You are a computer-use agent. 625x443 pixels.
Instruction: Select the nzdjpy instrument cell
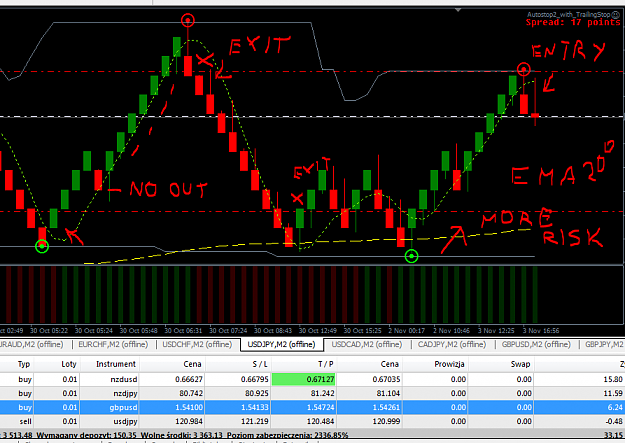click(x=124, y=393)
